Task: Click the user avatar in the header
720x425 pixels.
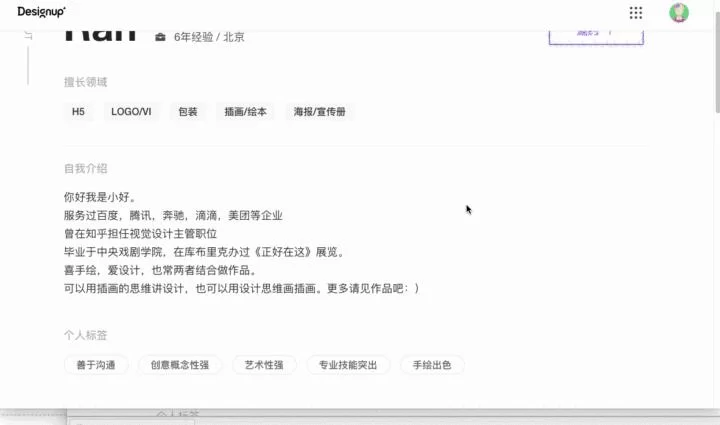Action: (x=679, y=13)
